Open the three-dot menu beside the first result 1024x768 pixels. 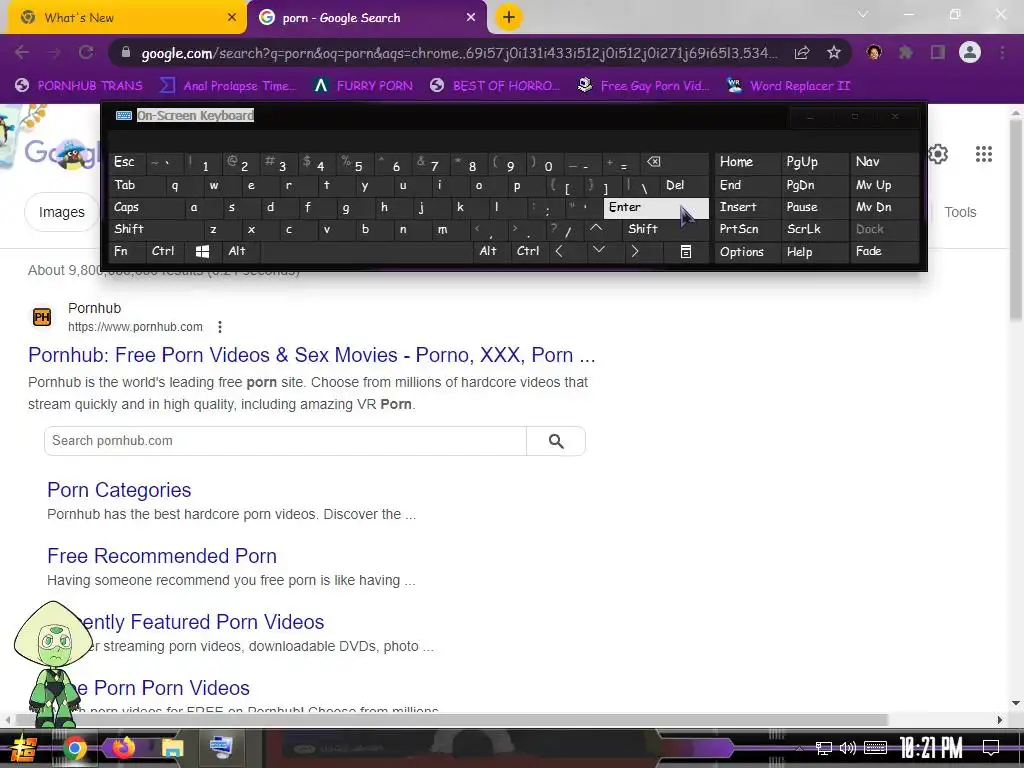point(220,327)
